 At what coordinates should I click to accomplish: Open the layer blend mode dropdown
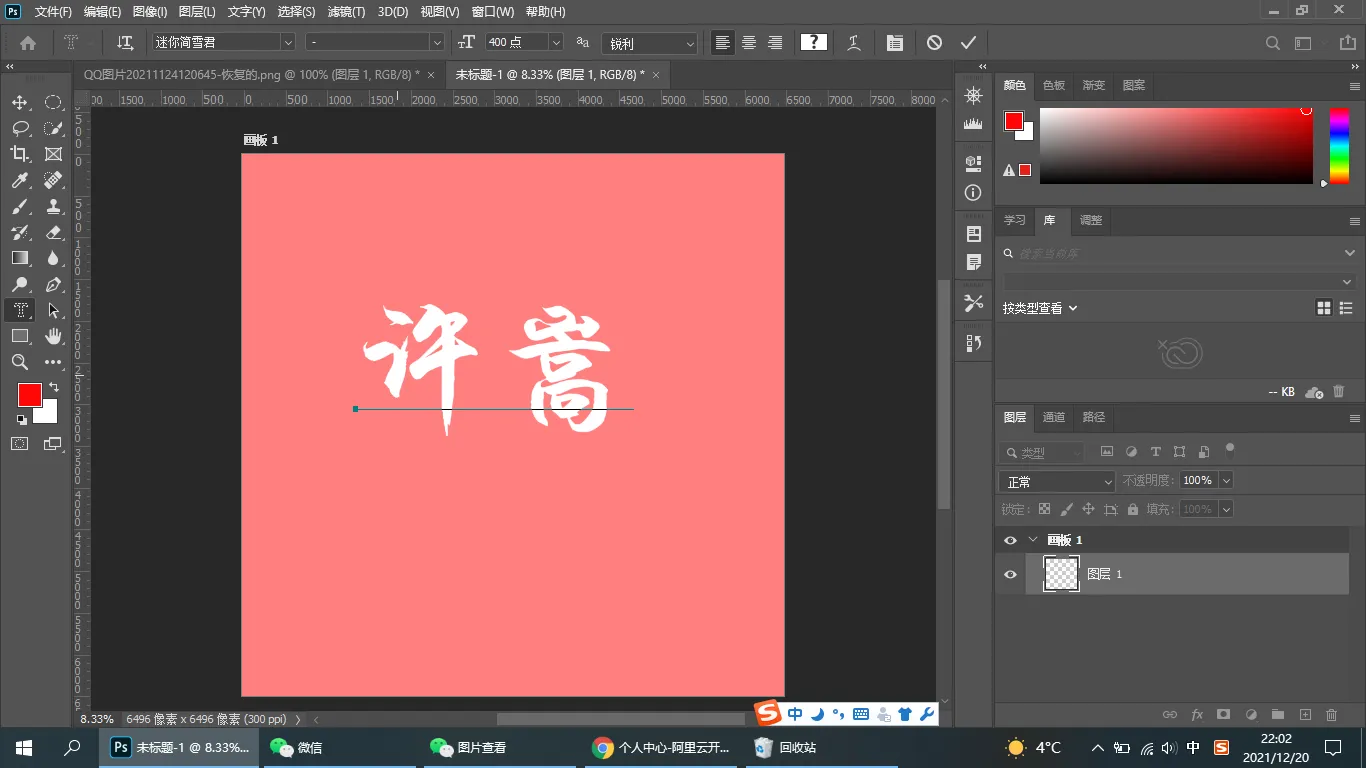tap(1057, 481)
